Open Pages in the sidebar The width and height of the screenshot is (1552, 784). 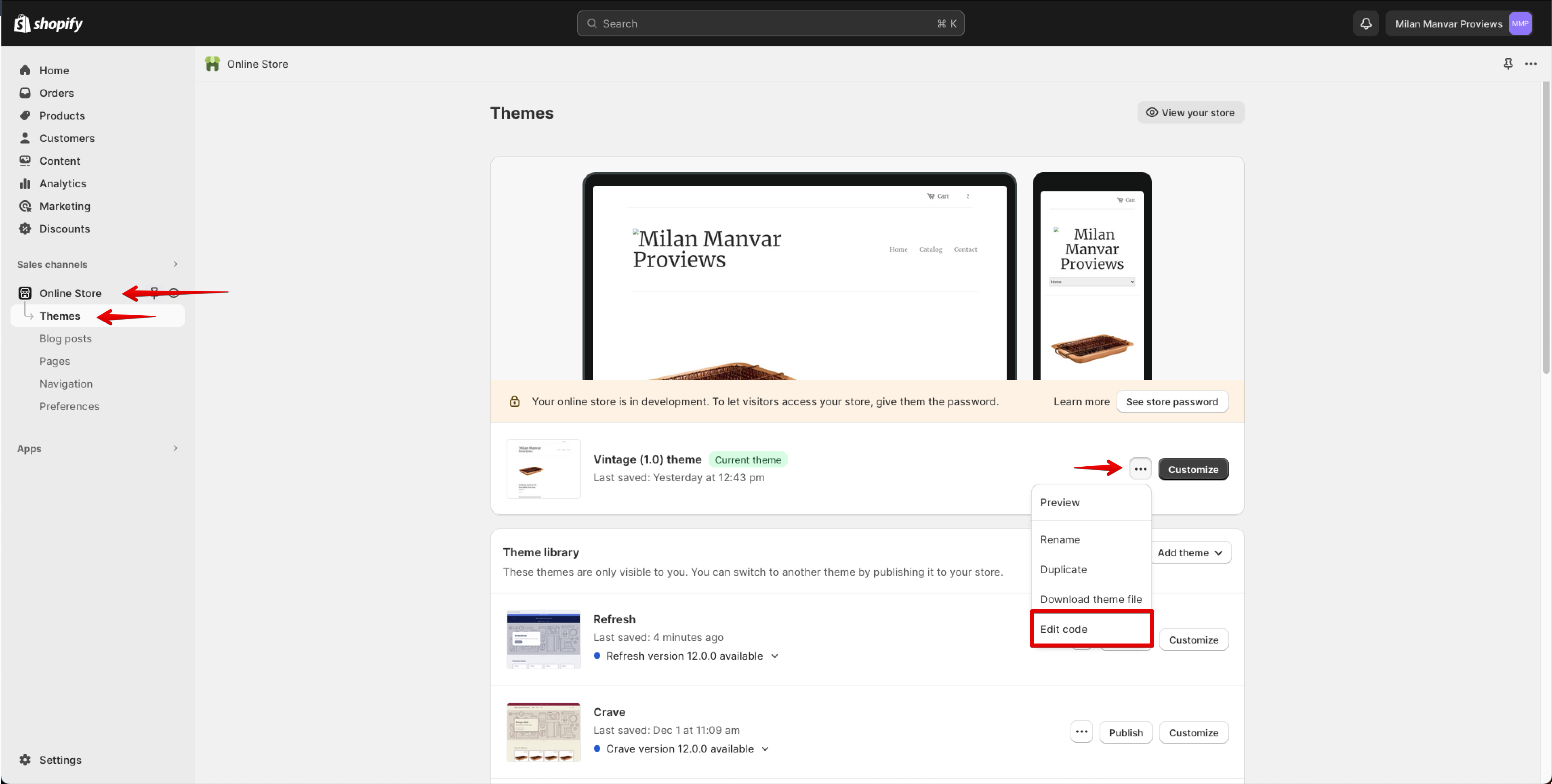[x=55, y=361]
